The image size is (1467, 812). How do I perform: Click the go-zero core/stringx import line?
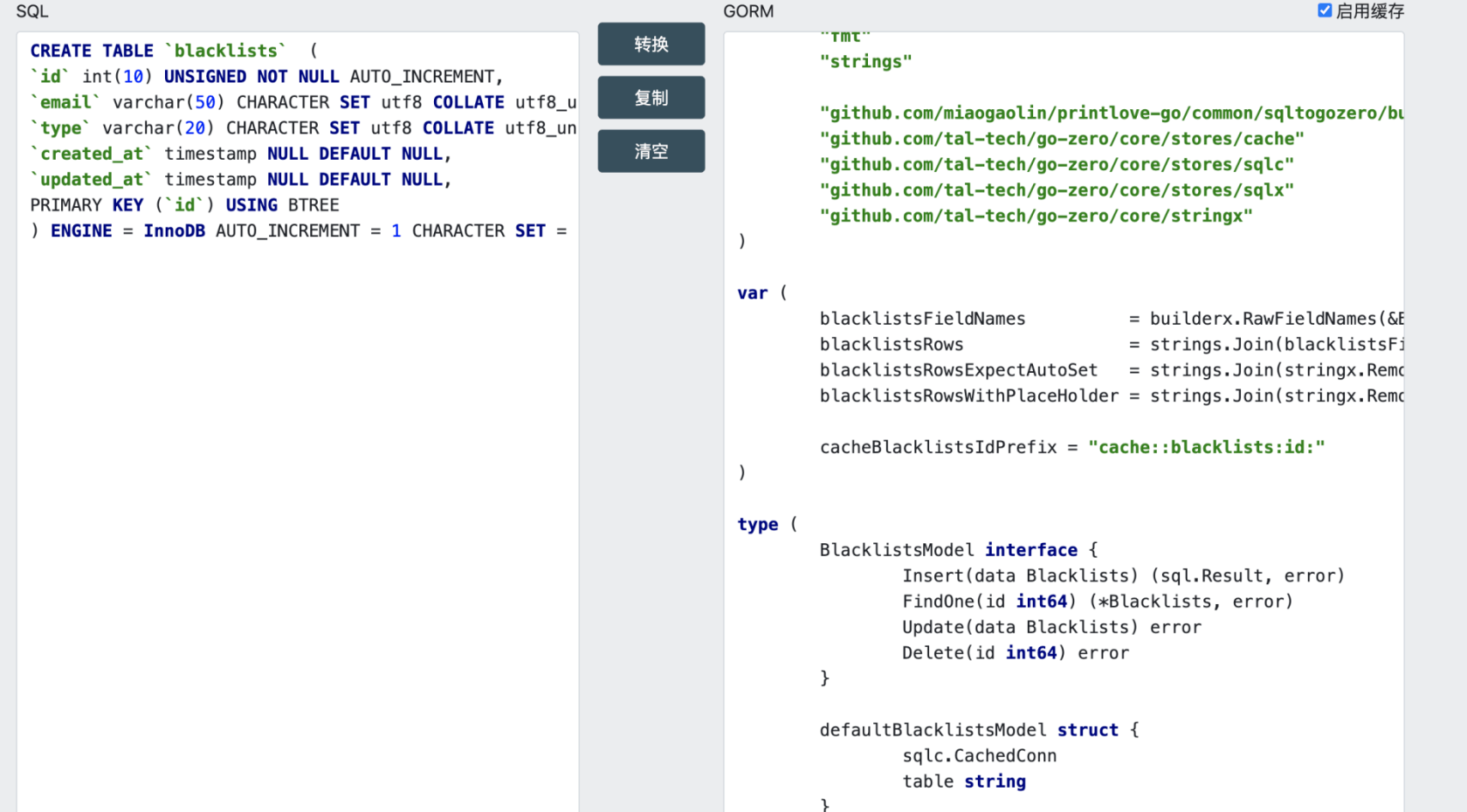pos(1036,217)
